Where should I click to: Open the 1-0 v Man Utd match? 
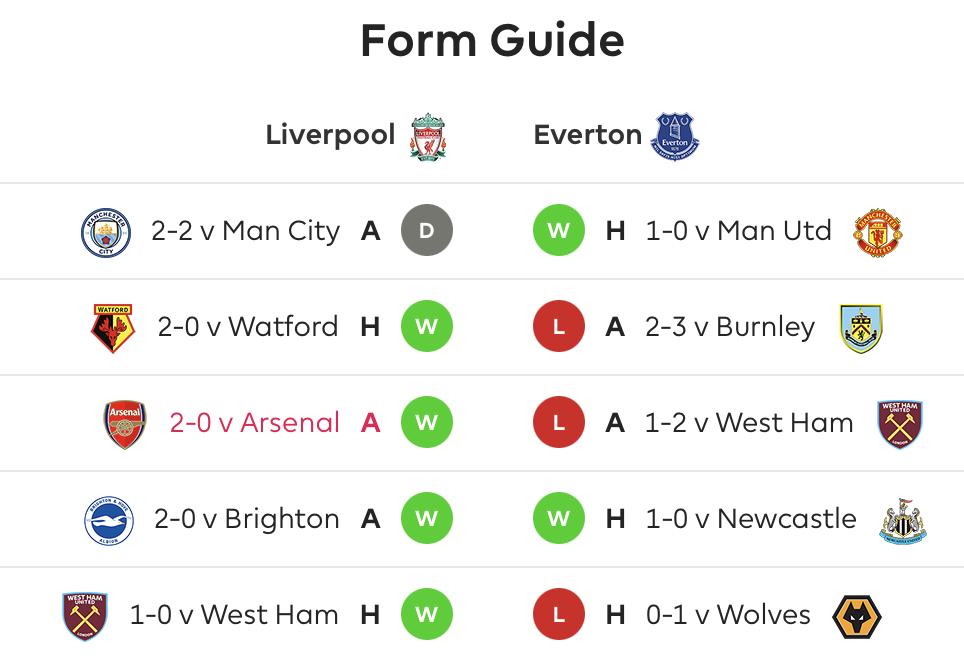pyautogui.click(x=738, y=231)
